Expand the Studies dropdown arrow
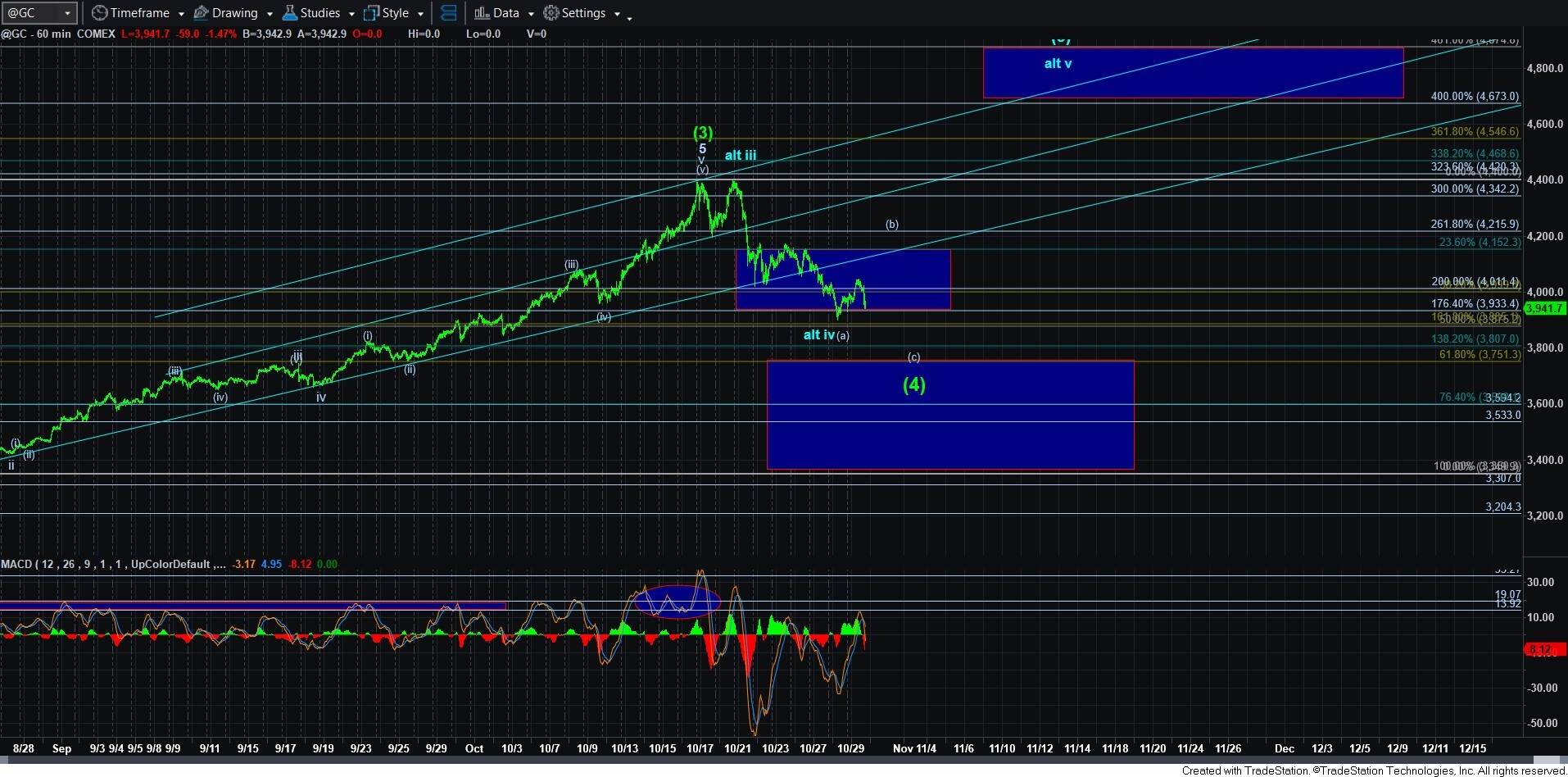Image resolution: width=1568 pixels, height=777 pixels. click(351, 14)
